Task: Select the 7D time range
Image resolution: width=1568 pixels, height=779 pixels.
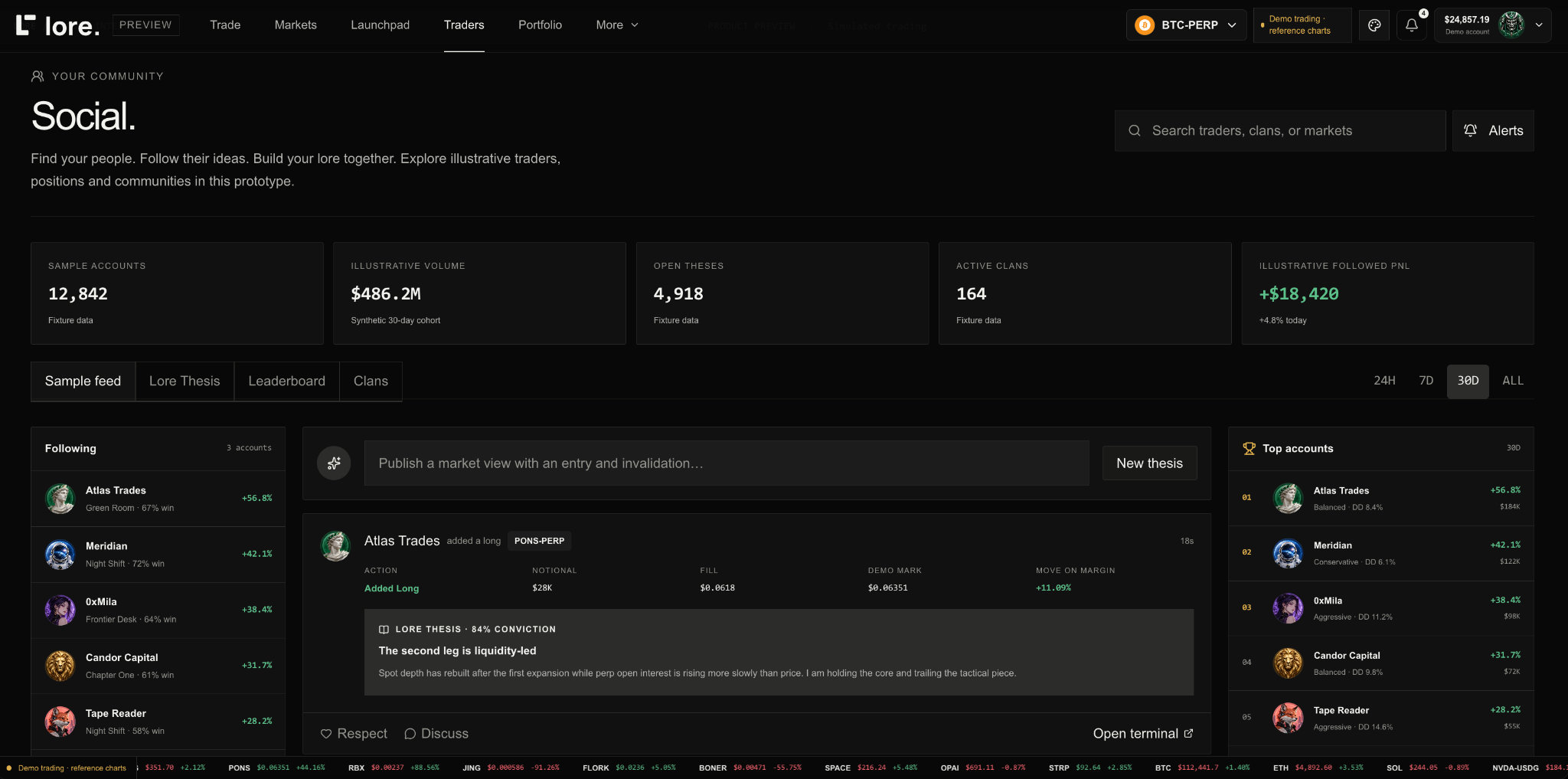Action: pyautogui.click(x=1426, y=381)
